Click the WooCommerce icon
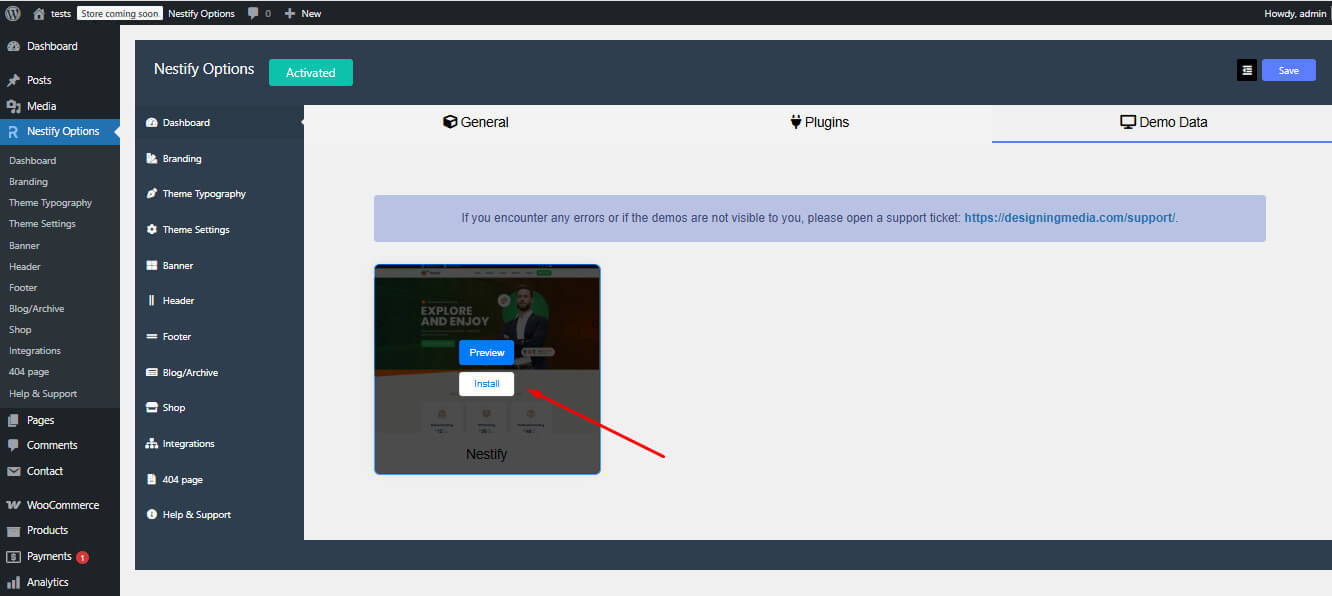The height and width of the screenshot is (596, 1332). pos(13,505)
